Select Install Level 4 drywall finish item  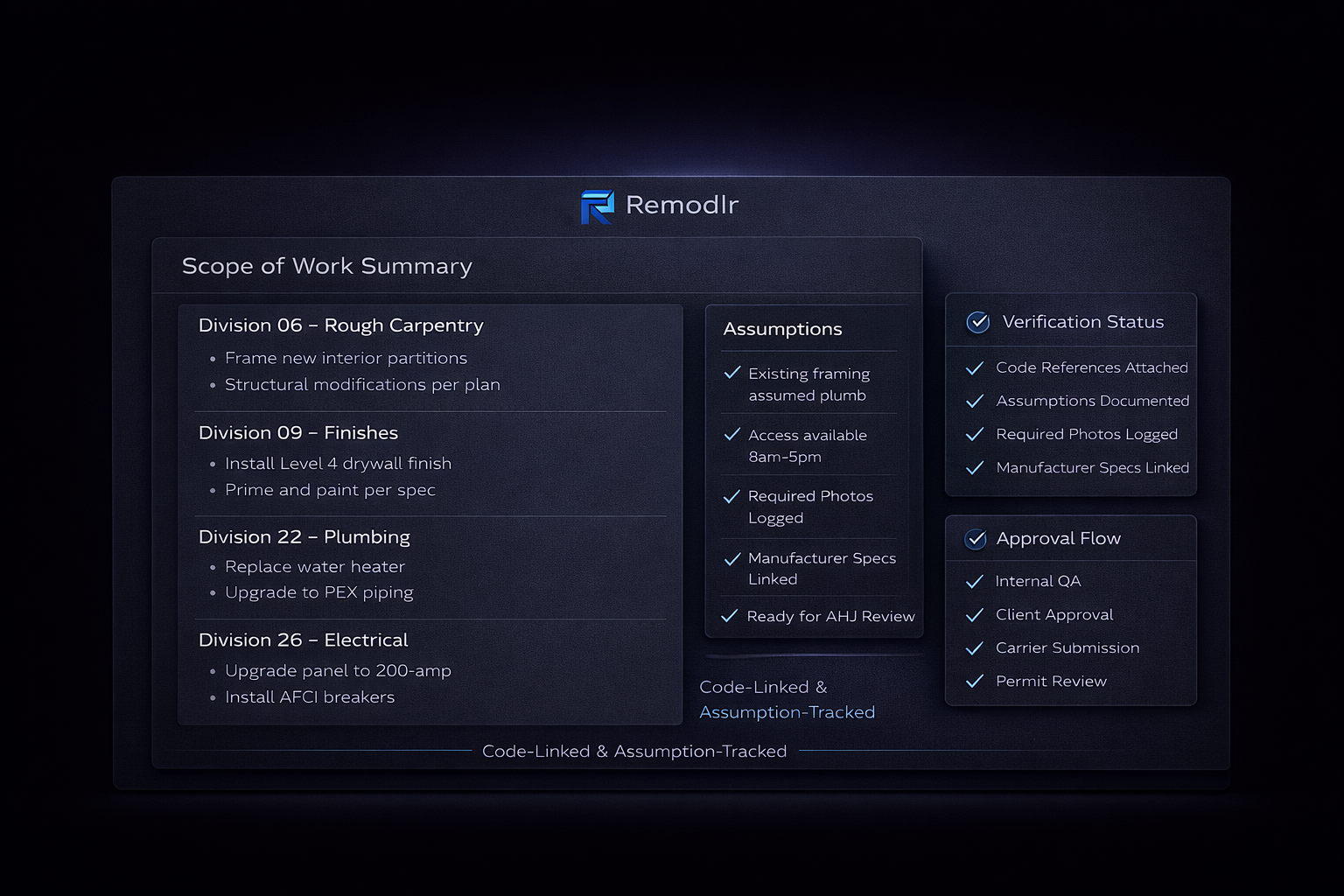(338, 464)
